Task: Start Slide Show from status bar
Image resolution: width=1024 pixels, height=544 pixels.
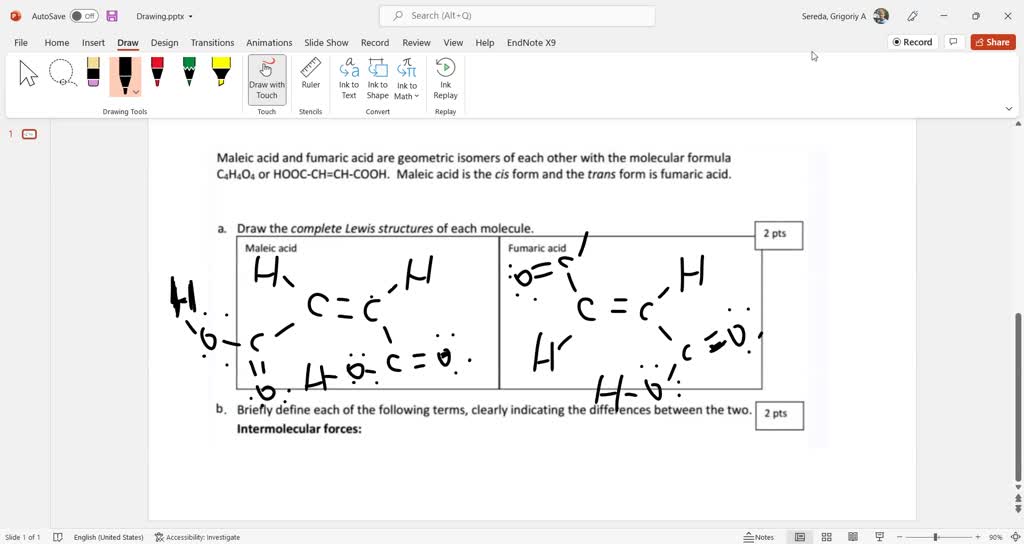Action: (x=880, y=537)
